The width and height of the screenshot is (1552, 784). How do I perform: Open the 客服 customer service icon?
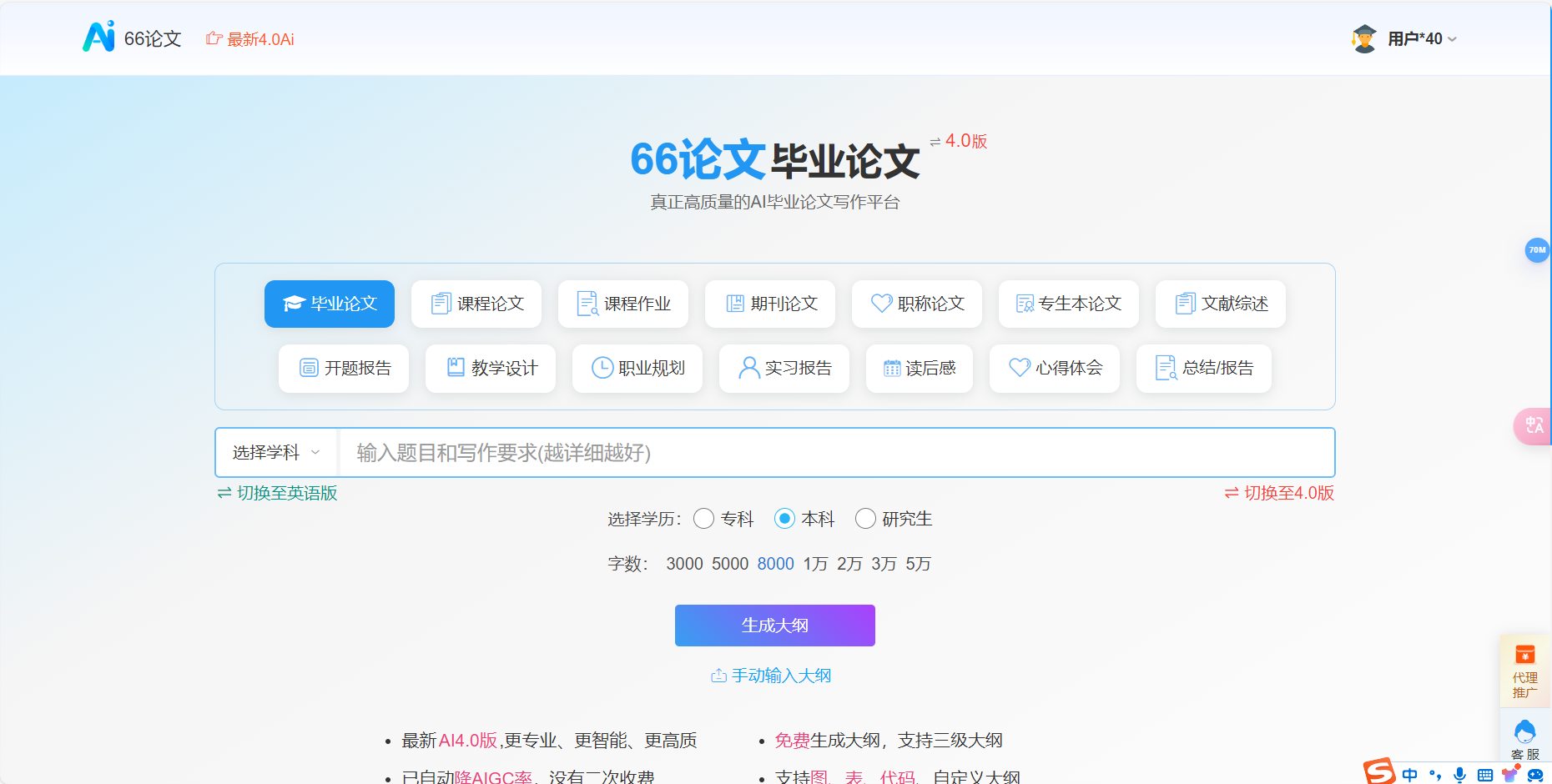[1525, 732]
